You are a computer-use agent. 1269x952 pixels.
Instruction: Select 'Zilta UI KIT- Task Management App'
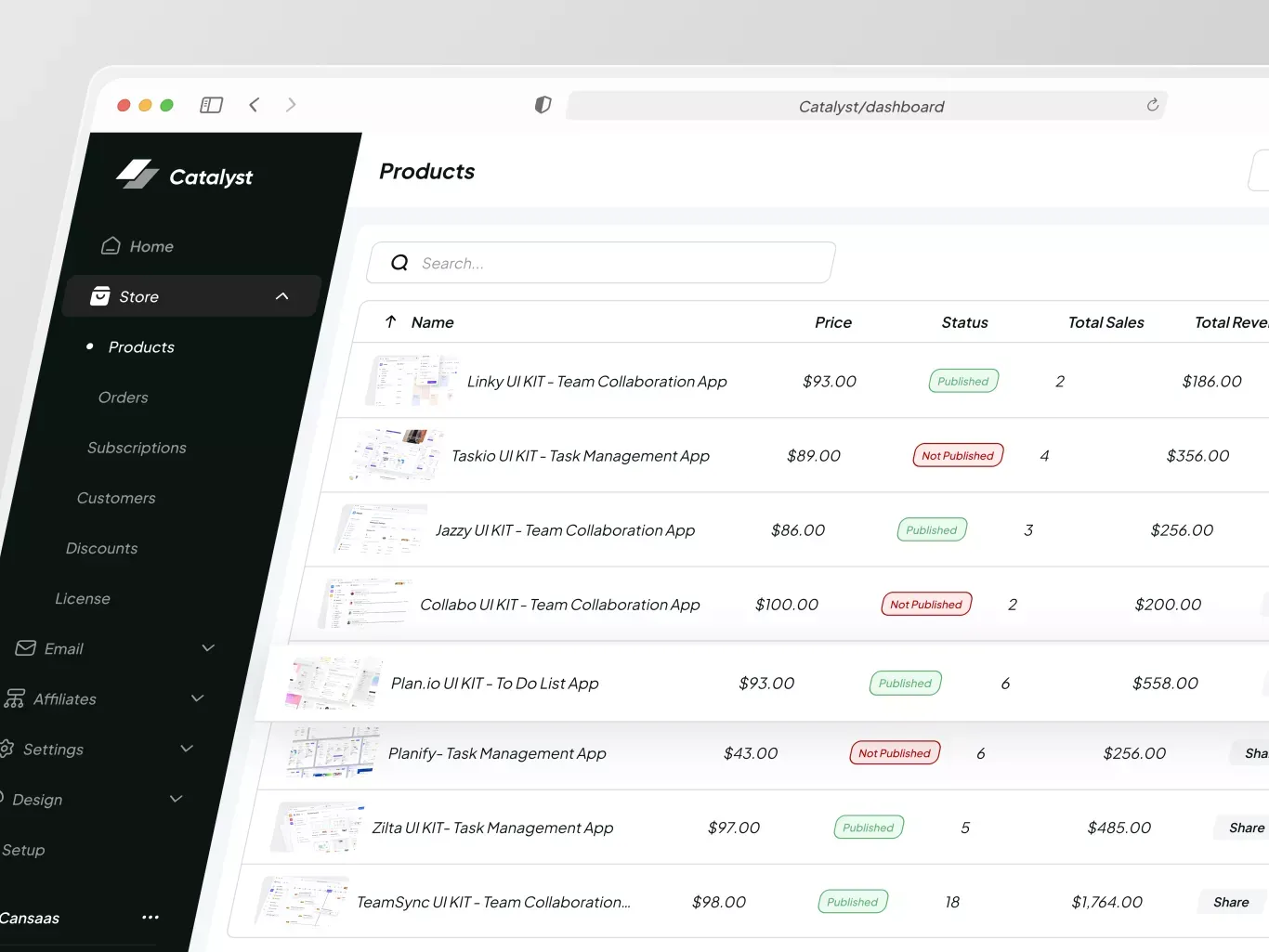[x=492, y=828]
